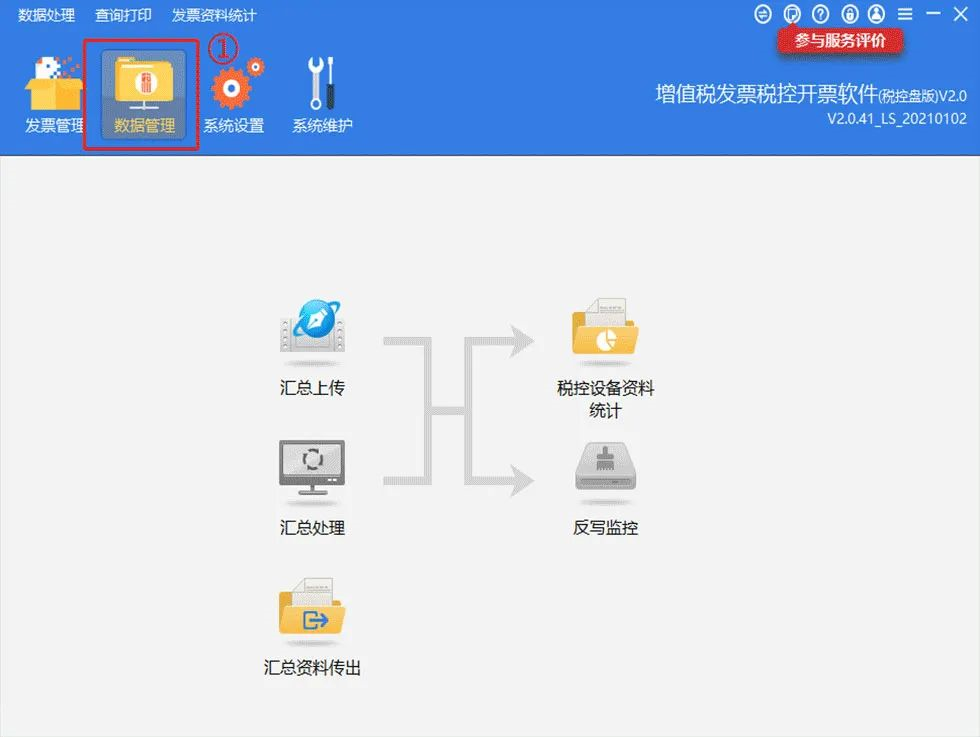The height and width of the screenshot is (737, 980).
Task: Click the help question mark icon
Action: tap(821, 14)
